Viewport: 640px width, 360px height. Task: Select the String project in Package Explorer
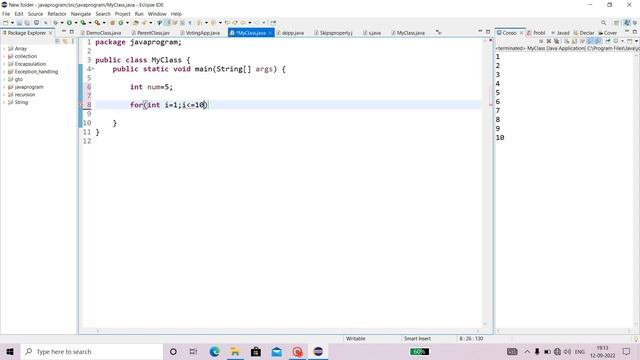tap(21, 102)
